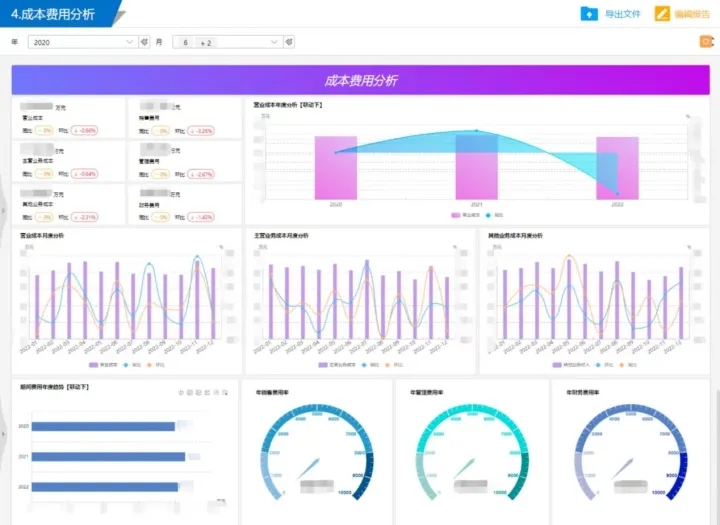720x525 pixels.
Task: Click the 年销售费用率 gauge chart
Action: click(317, 452)
